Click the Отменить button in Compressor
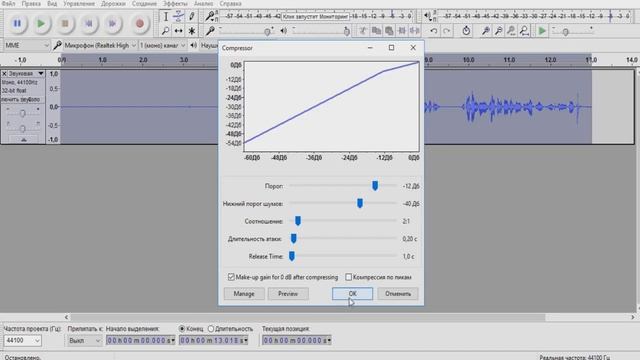This screenshot has height=360, width=640. [x=398, y=294]
